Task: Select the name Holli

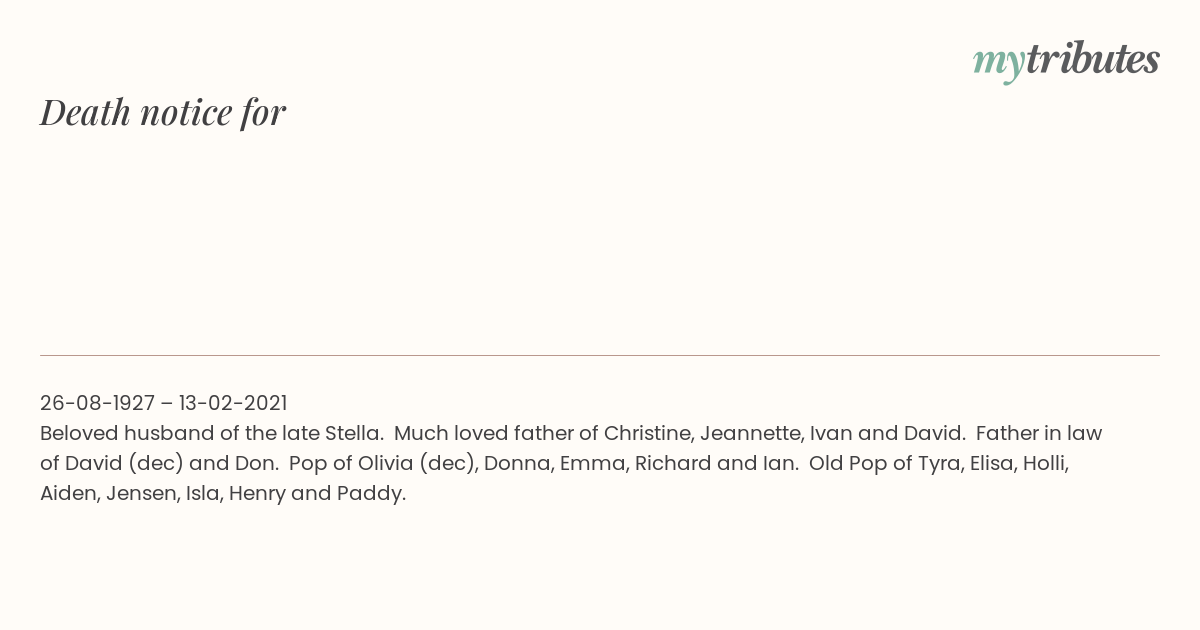Action: tap(1047, 463)
